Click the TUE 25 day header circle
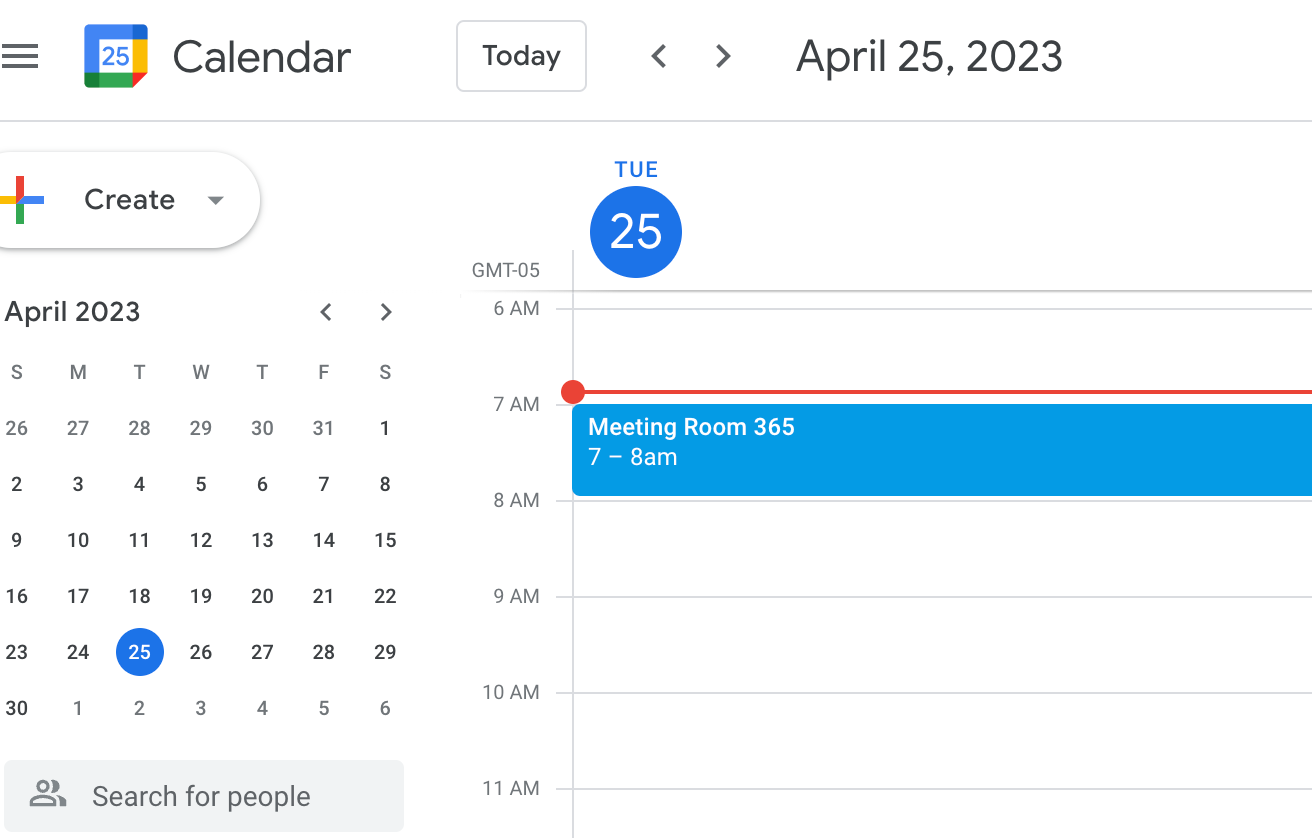This screenshot has width=1312, height=838. 636,232
